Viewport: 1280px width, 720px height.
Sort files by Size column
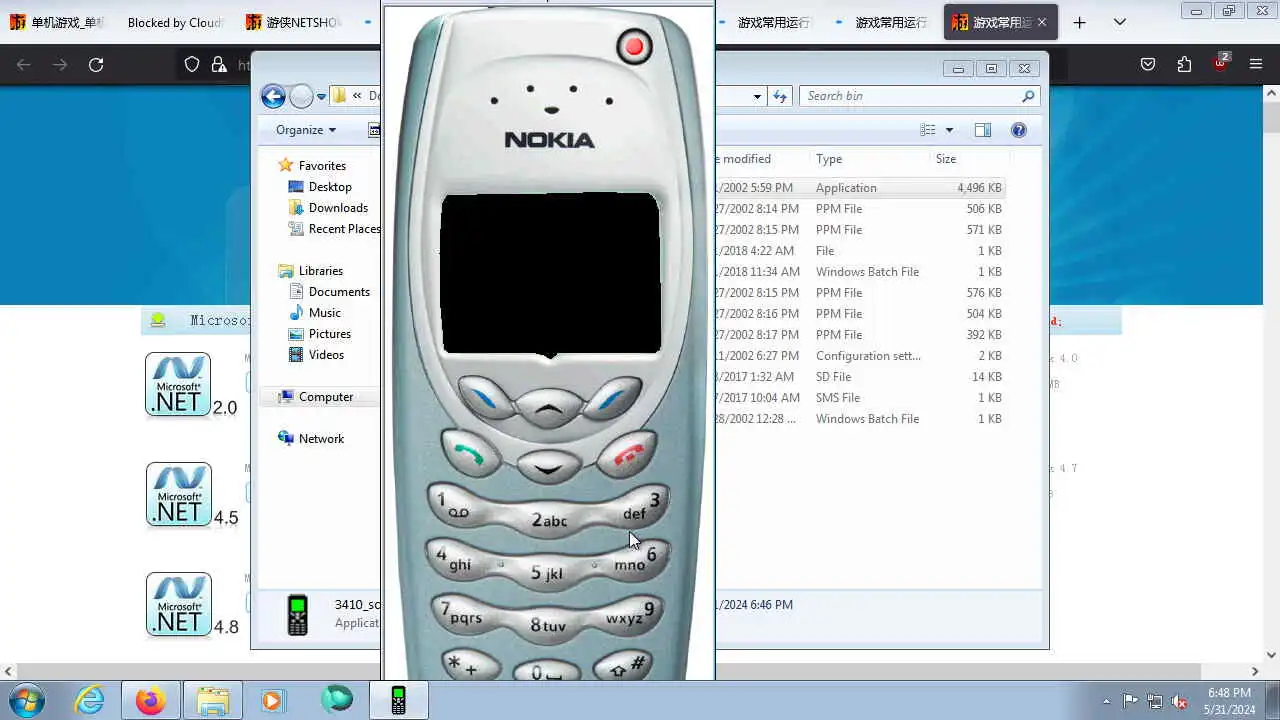946,159
